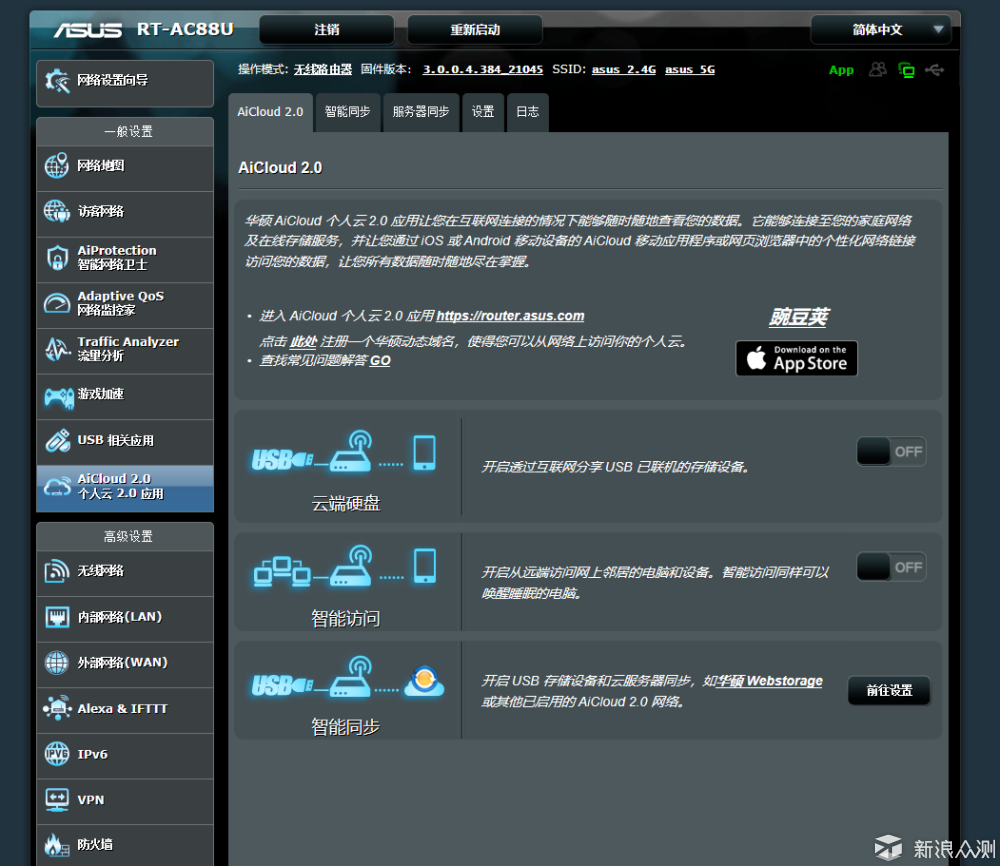Image resolution: width=1000 pixels, height=866 pixels.
Task: Click the USB 相关应用 plug icon
Action: pyautogui.click(x=57, y=440)
